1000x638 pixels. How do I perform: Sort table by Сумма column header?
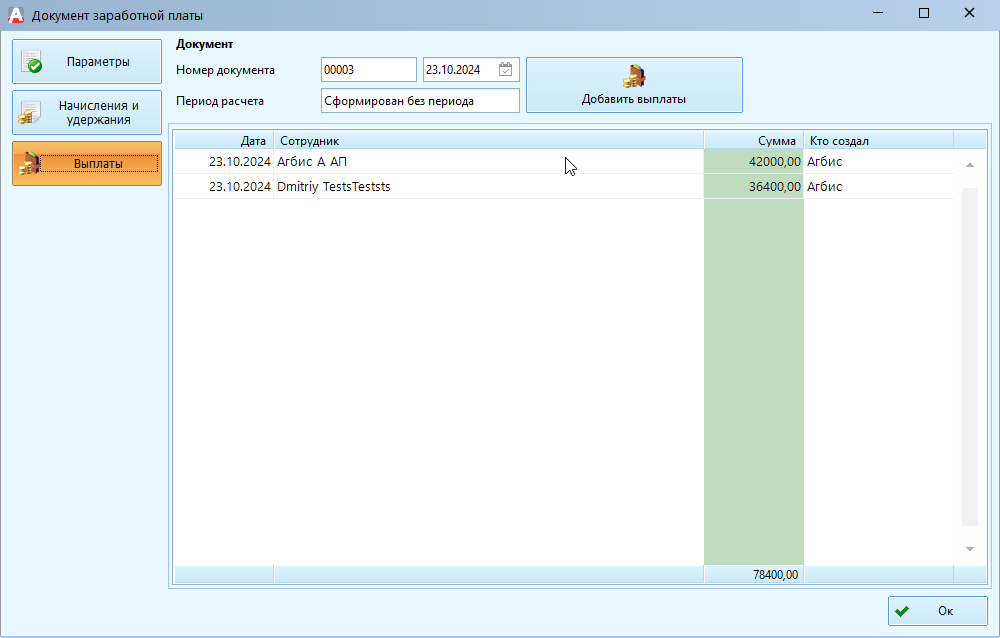tap(754, 141)
